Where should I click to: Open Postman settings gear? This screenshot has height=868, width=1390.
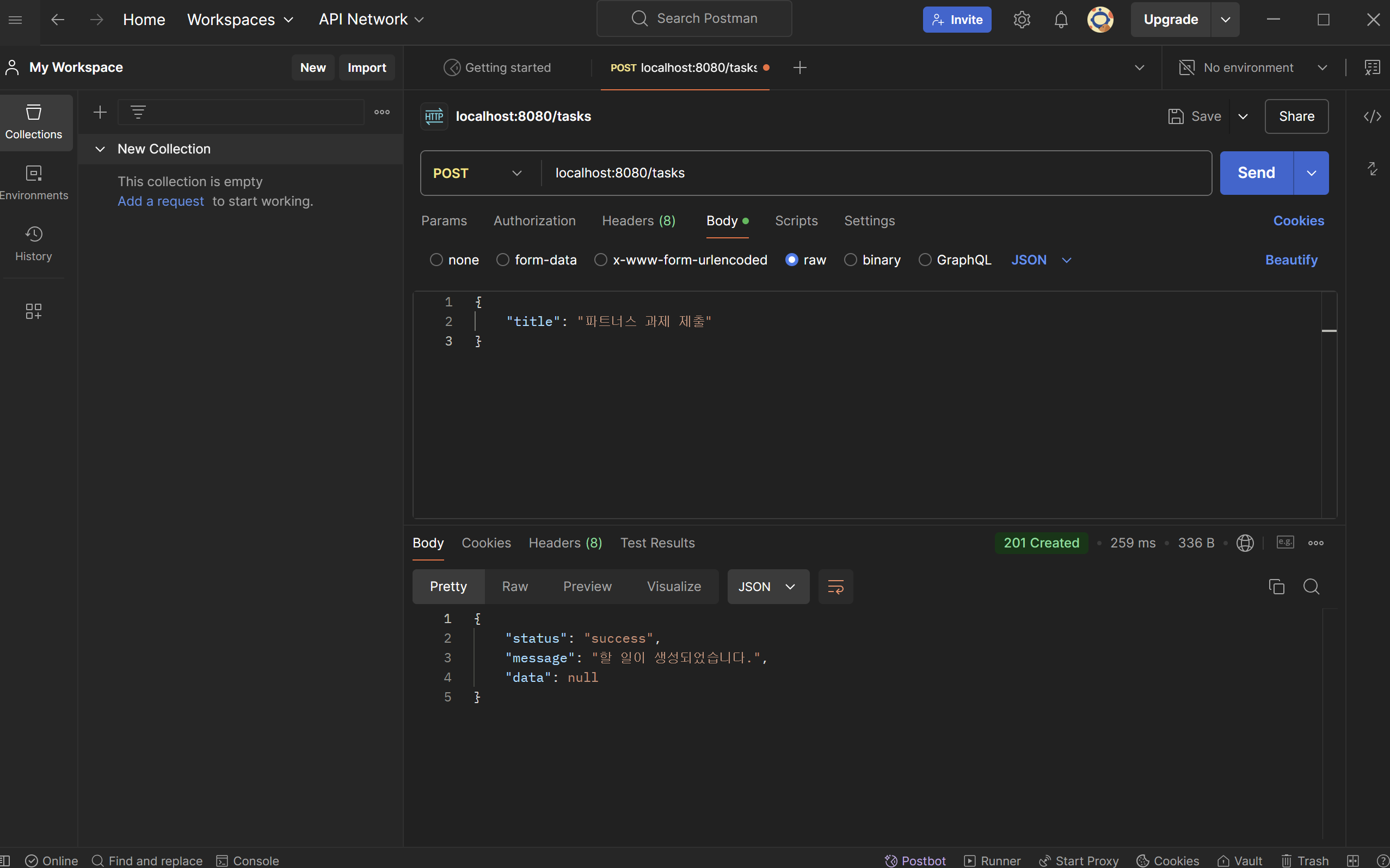coord(1022,20)
